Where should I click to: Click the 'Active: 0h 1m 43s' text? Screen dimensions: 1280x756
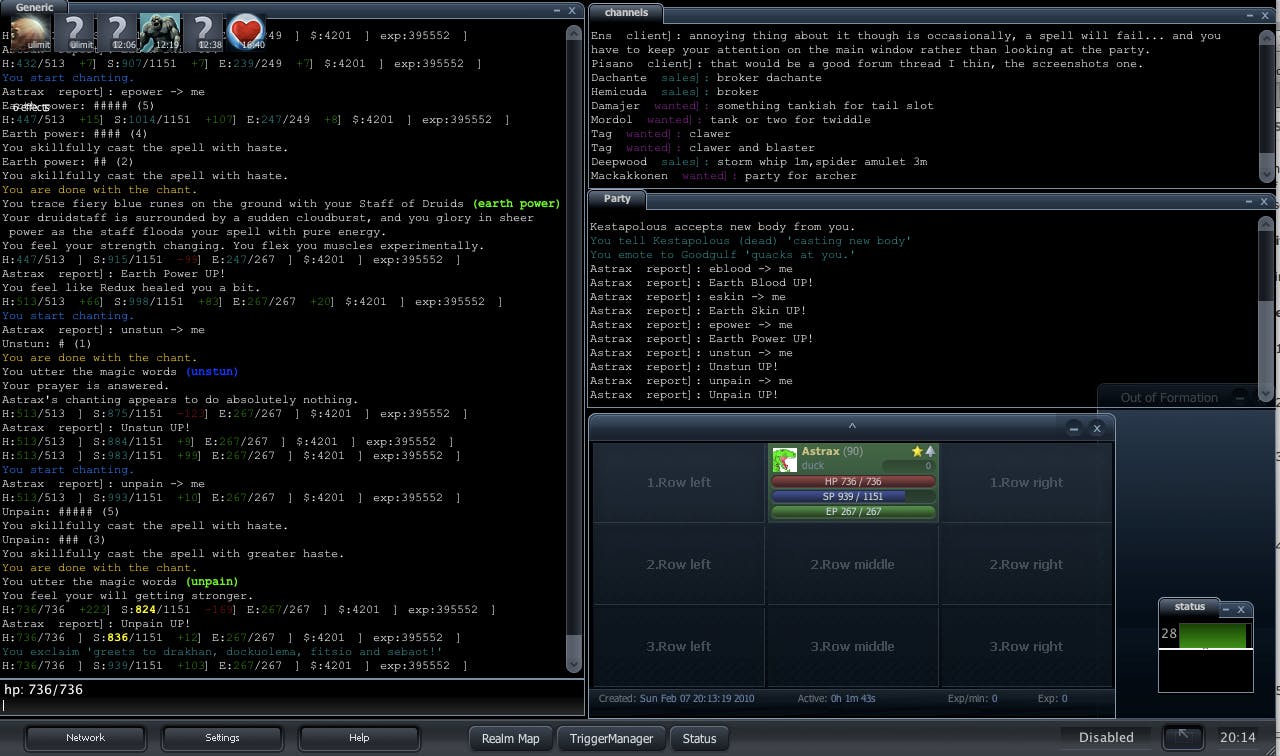point(836,698)
